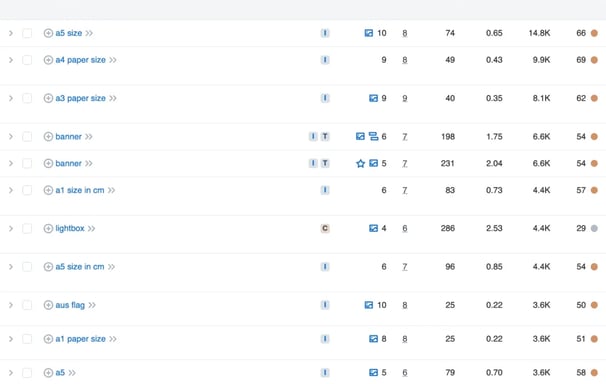The height and width of the screenshot is (384, 606).
Task: Click the Transactional intent badge in first banner row
Action: point(325,136)
